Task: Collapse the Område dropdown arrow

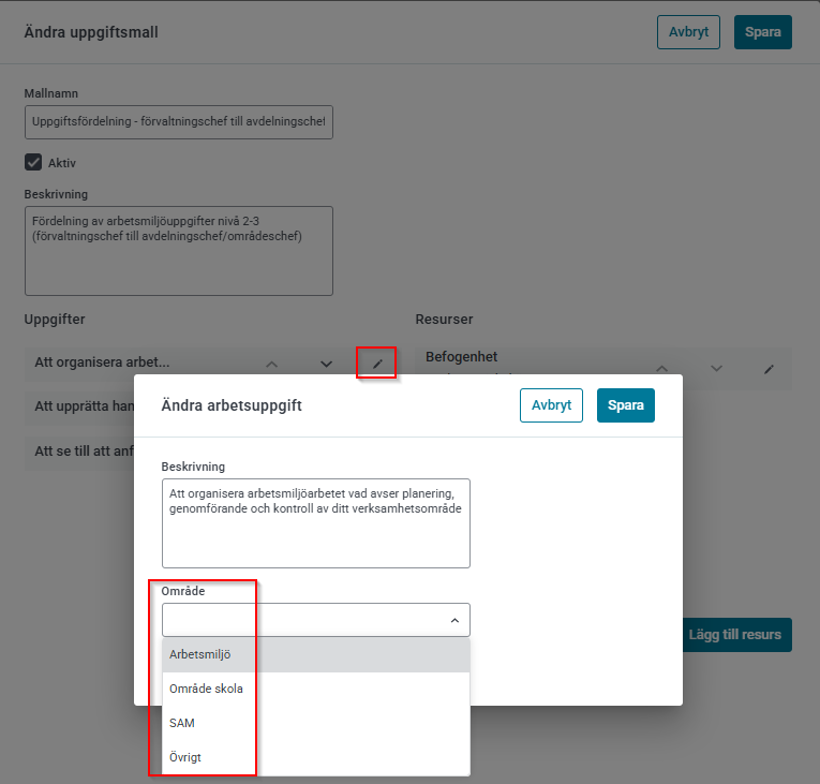Action: click(454, 620)
